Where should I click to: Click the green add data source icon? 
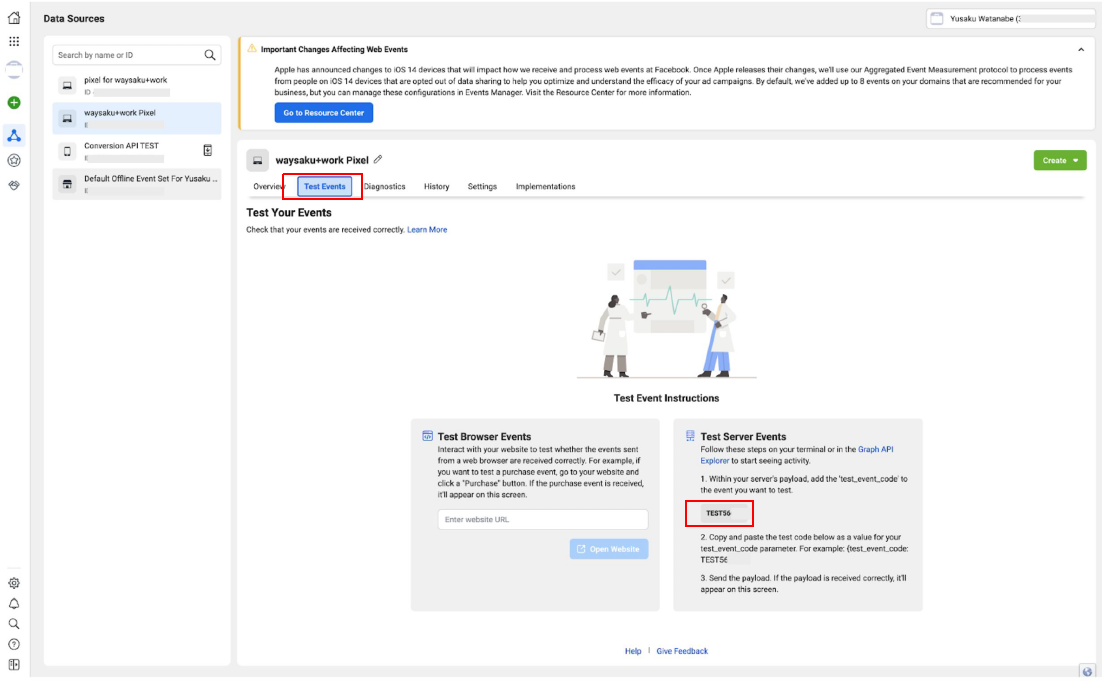click(14, 102)
